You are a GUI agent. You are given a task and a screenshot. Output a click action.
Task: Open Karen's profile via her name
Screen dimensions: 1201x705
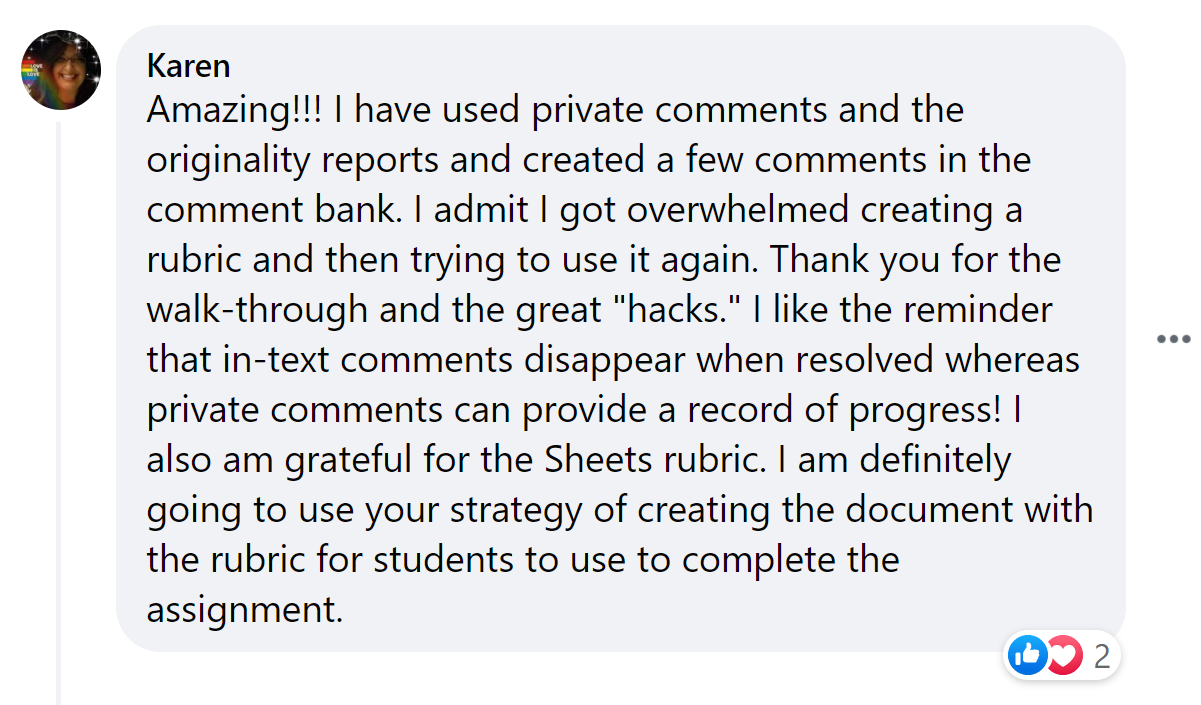pyautogui.click(x=188, y=66)
